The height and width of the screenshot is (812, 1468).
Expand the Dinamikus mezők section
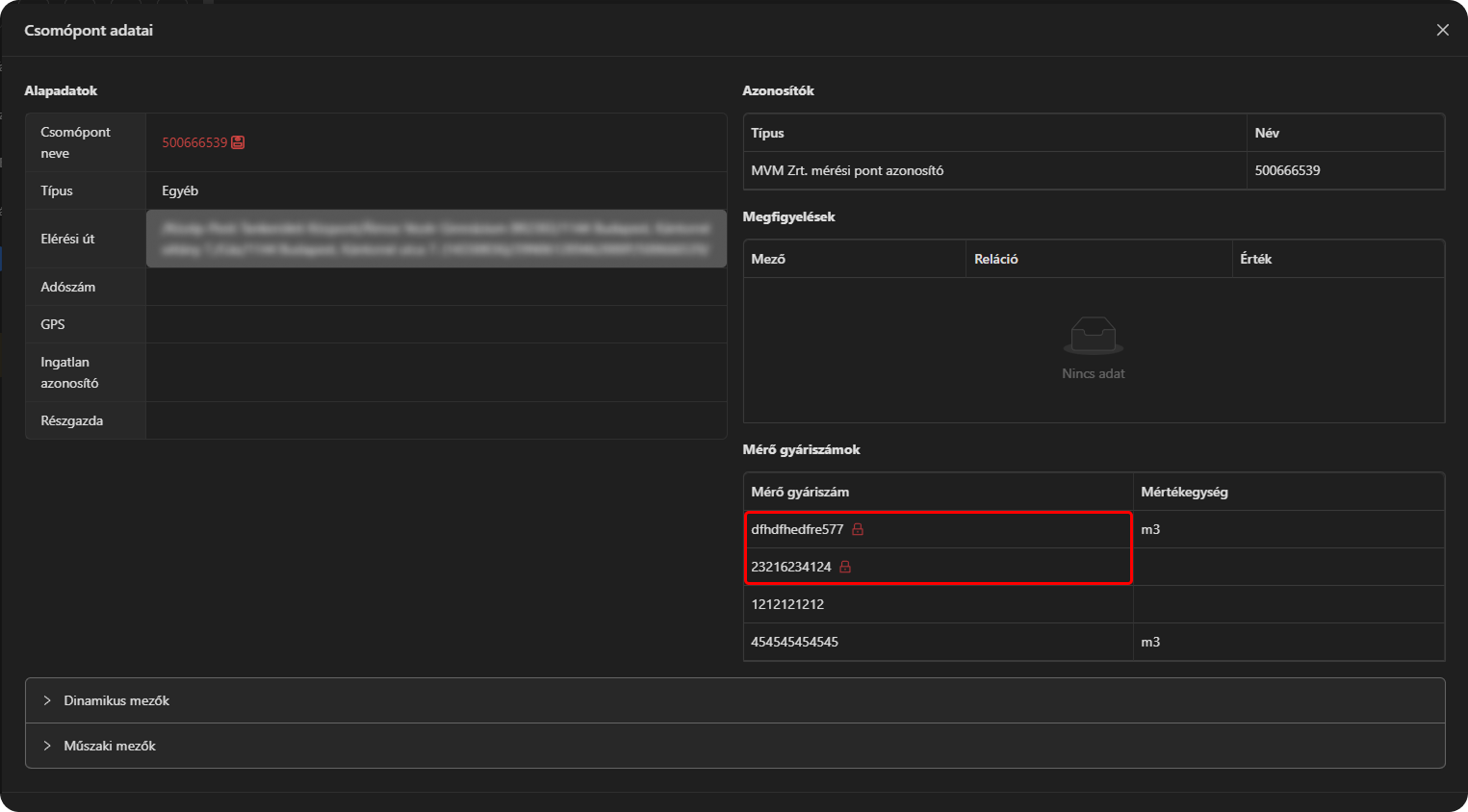pyautogui.click(x=116, y=700)
